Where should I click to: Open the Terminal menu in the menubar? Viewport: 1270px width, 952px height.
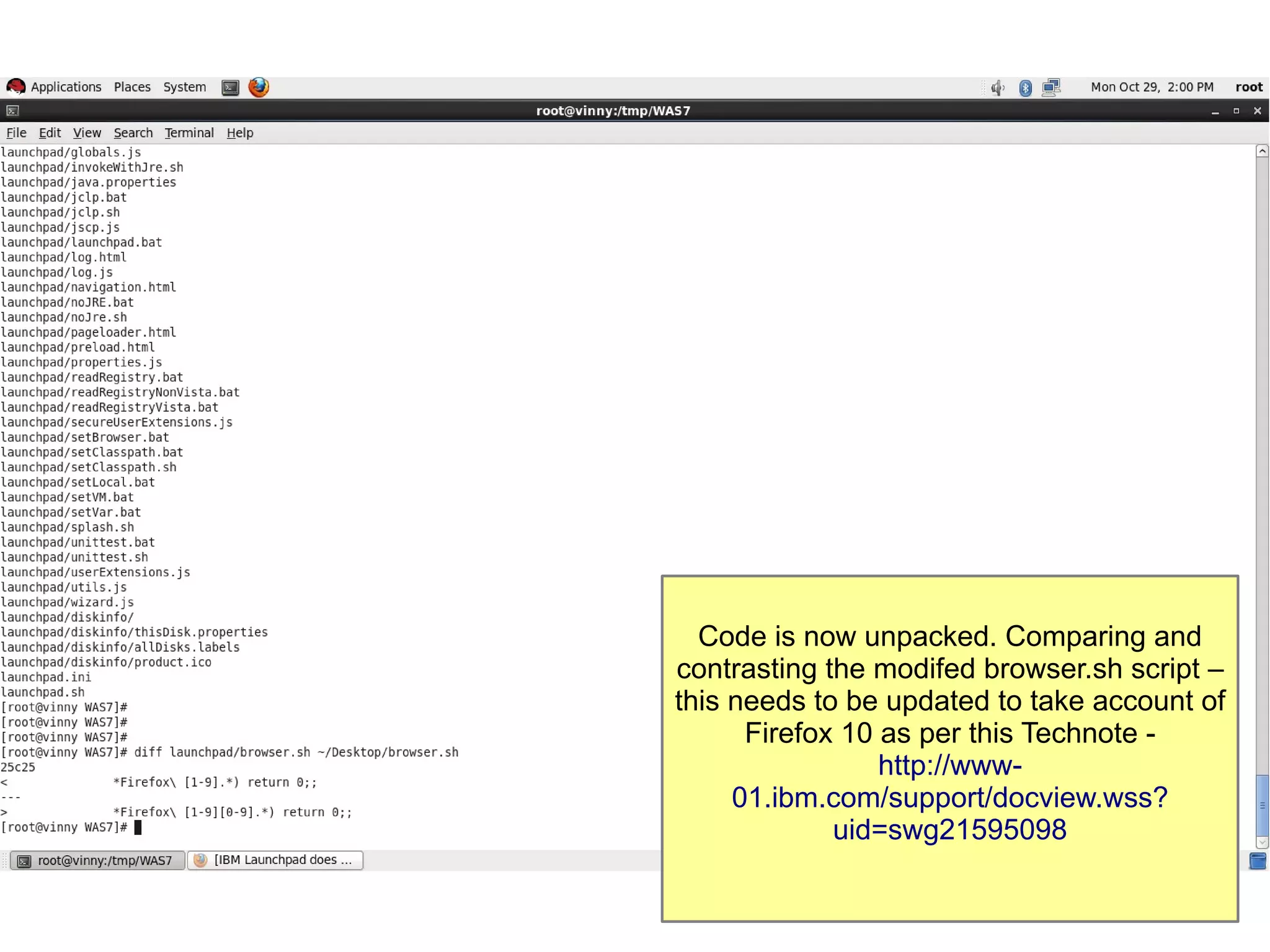(x=189, y=133)
